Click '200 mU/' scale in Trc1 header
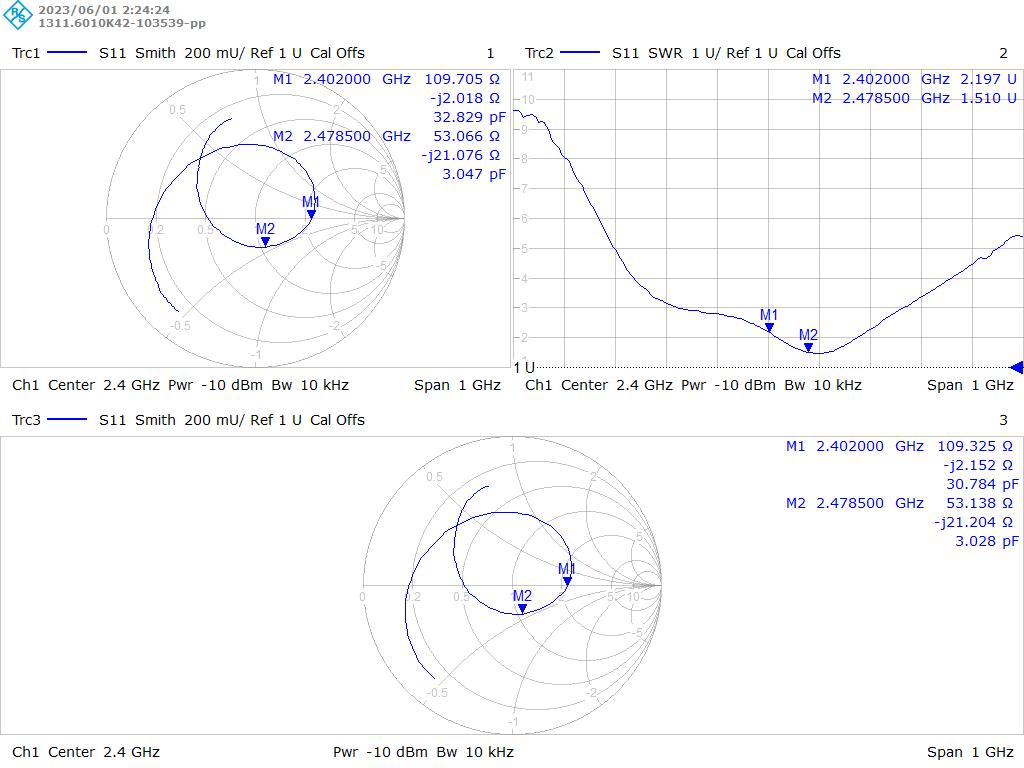The image size is (1024, 768). 214,53
